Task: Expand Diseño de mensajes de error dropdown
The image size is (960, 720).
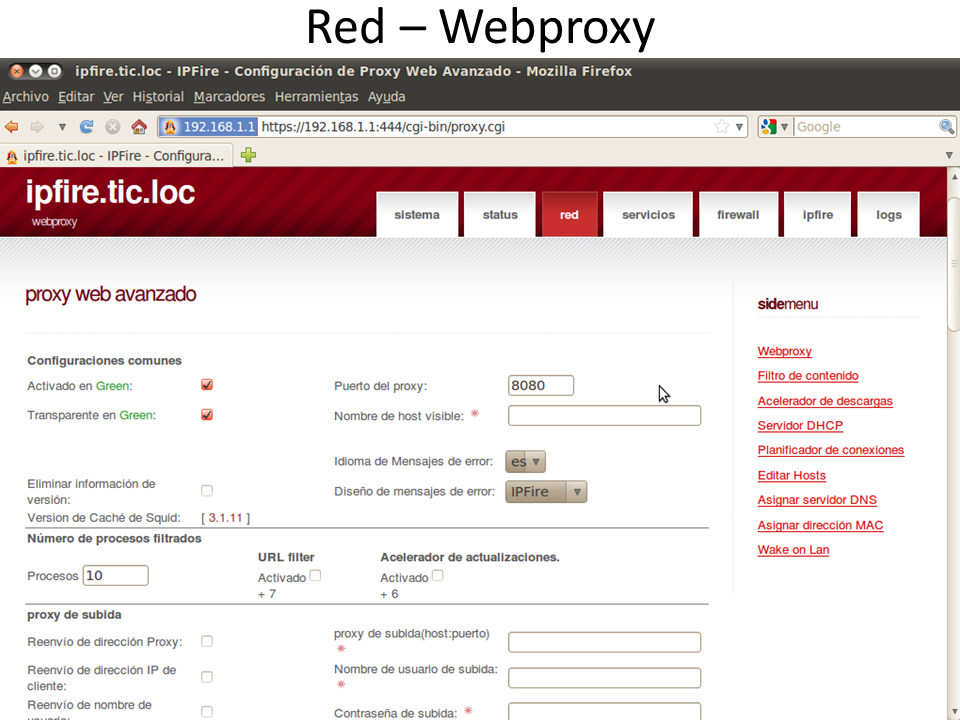Action: pos(546,492)
